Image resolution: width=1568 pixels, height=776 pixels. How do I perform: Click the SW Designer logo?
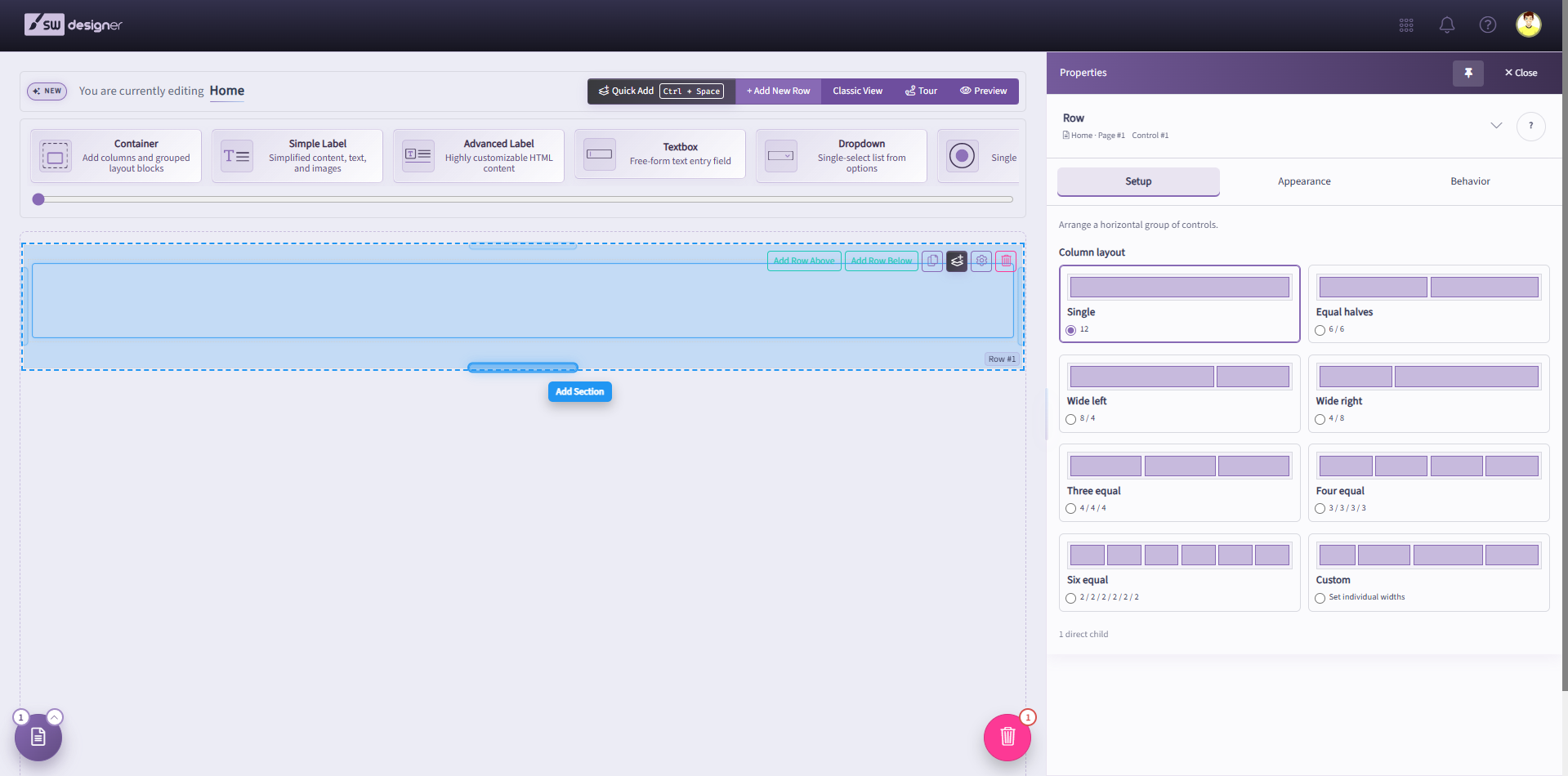pos(74,25)
